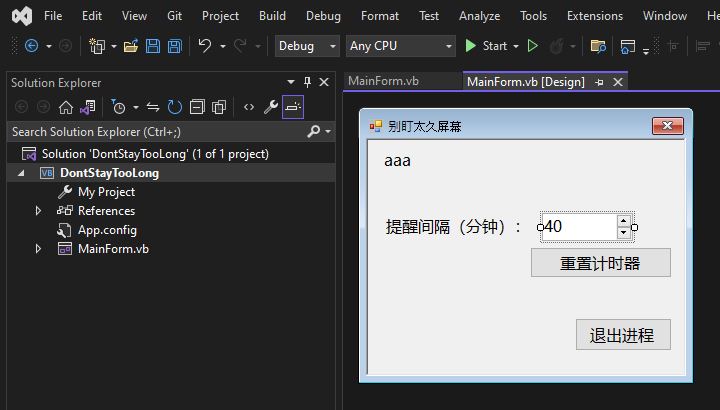Close the MainForm.vb [Design] tab
The image size is (720, 410).
tap(618, 83)
